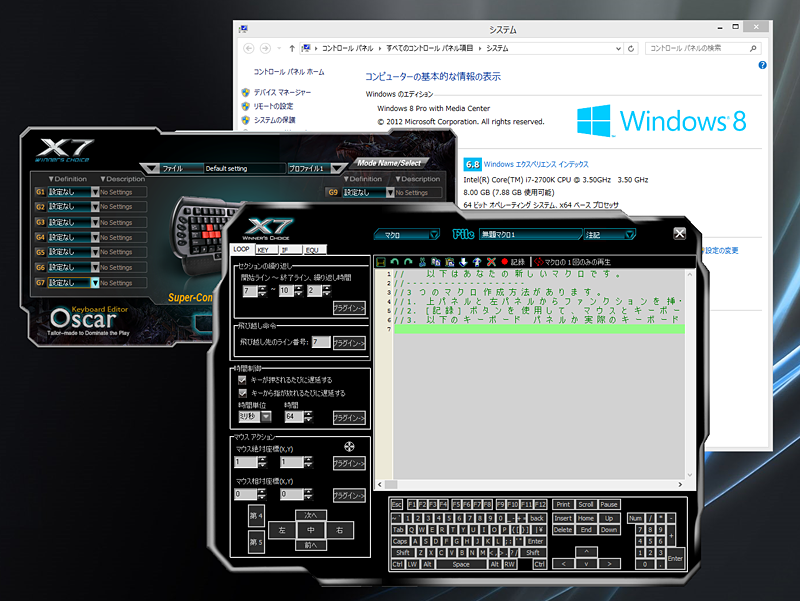Open the G9 key definition dropdown

(x=390, y=192)
